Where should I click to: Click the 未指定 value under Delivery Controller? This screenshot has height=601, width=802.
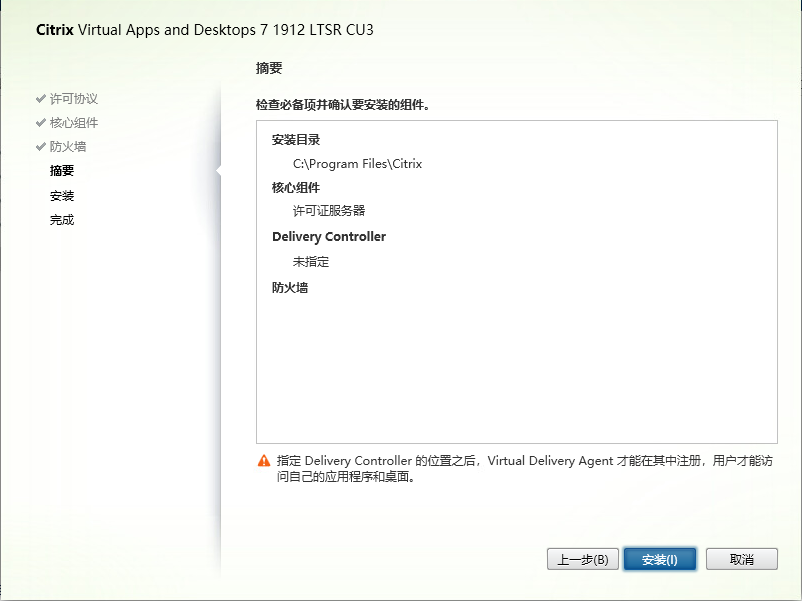(310, 262)
